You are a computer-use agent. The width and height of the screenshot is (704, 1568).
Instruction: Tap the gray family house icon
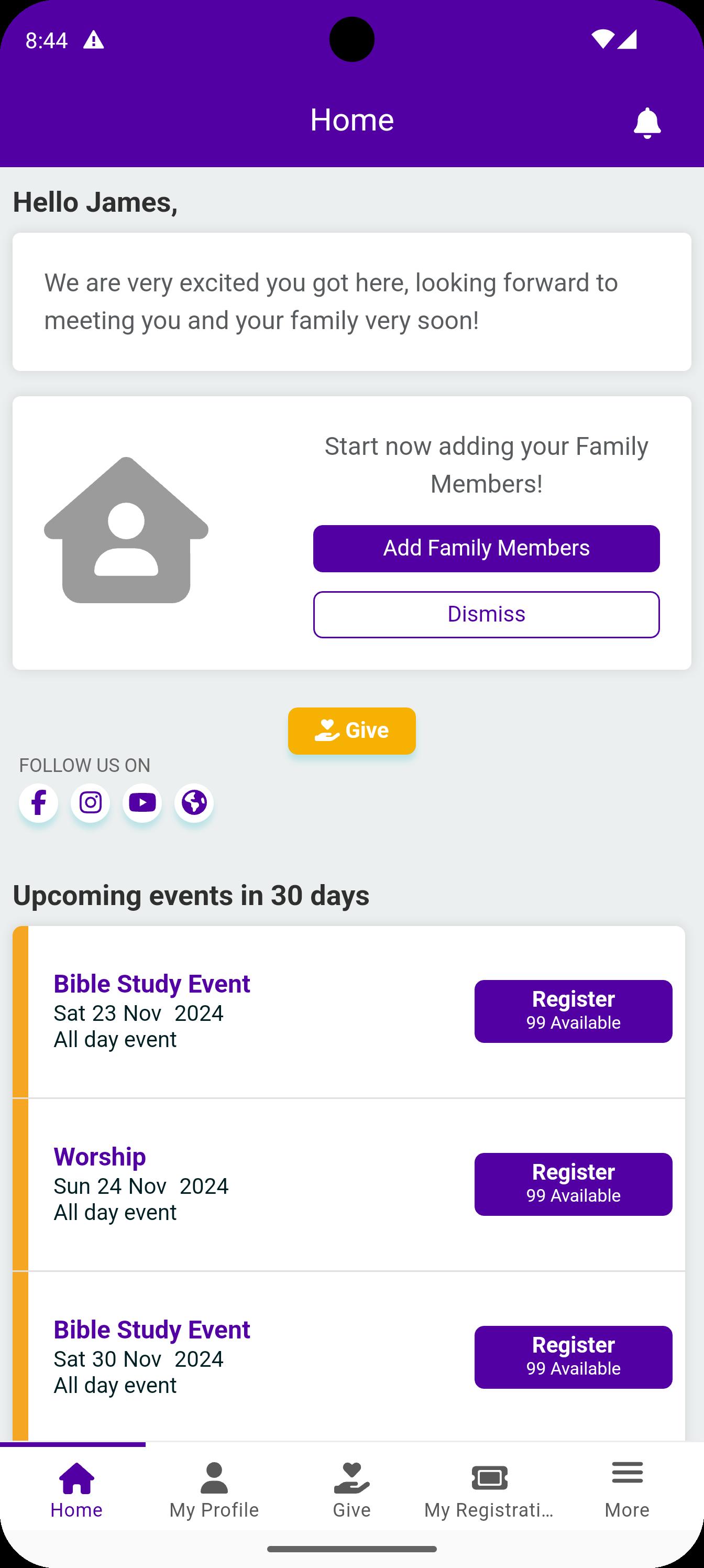(126, 530)
